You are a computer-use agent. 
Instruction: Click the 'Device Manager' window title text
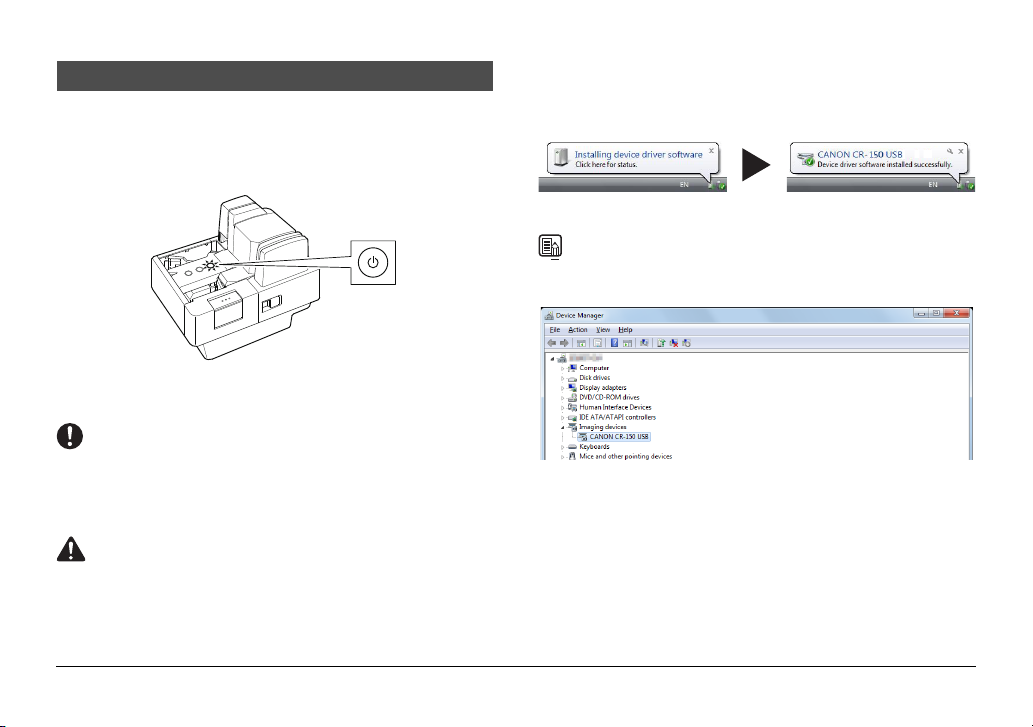[580, 315]
